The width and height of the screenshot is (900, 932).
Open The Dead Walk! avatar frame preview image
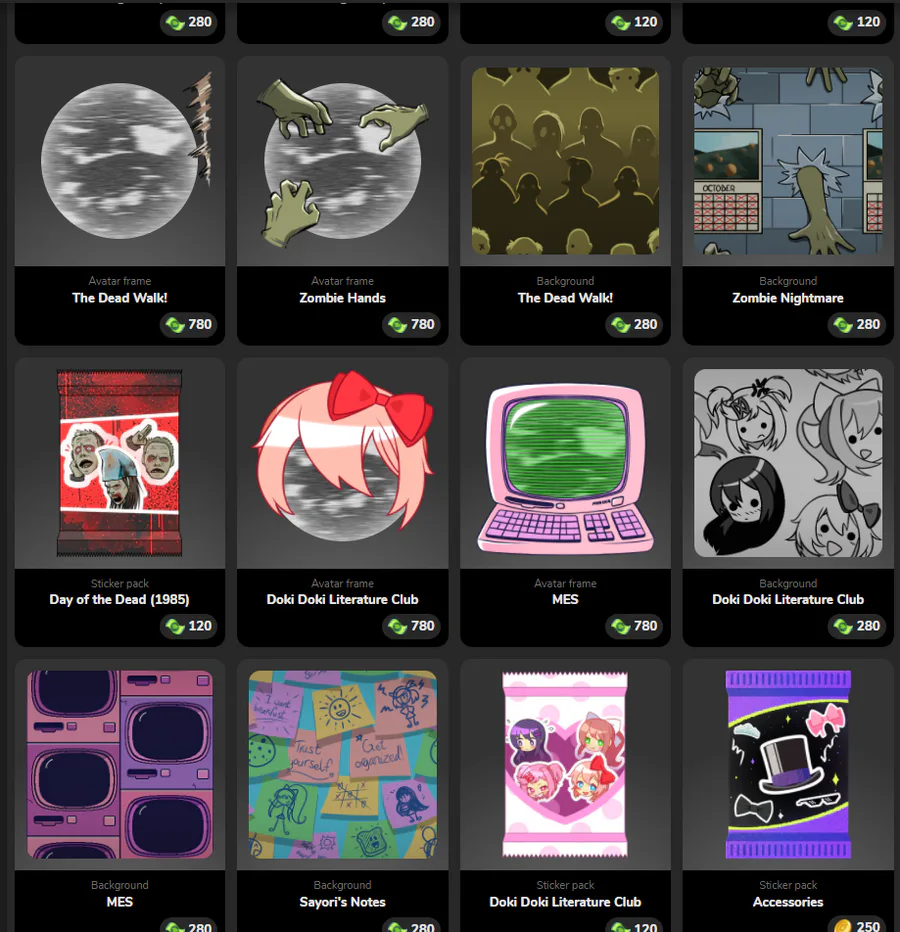pyautogui.click(x=126, y=160)
